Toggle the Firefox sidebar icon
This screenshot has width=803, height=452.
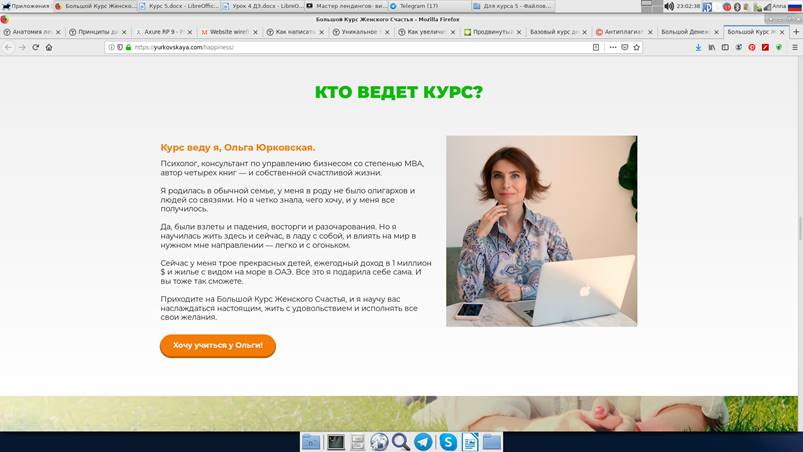(x=725, y=47)
